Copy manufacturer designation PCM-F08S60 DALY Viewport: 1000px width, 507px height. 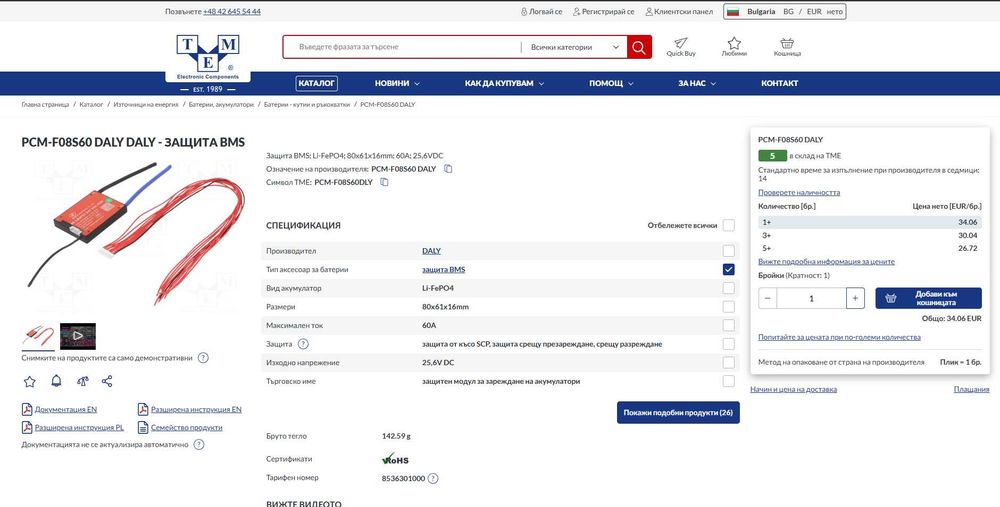448,169
